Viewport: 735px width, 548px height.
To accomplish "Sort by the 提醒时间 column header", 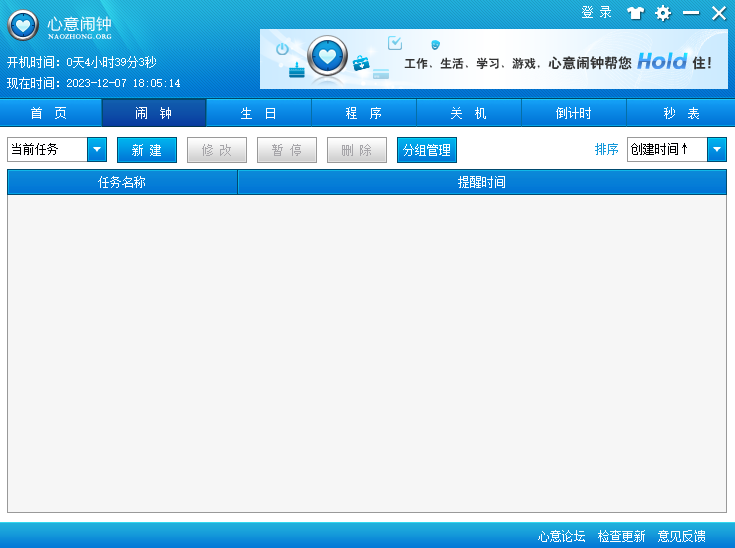I will [482, 182].
